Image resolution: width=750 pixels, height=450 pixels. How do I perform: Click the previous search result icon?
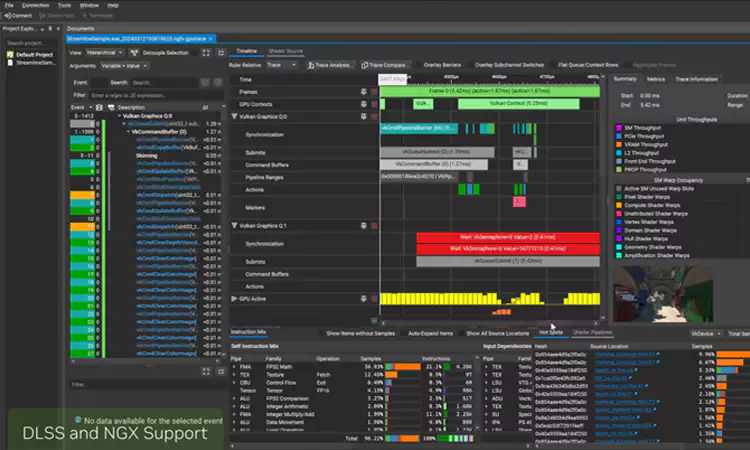coord(205,83)
